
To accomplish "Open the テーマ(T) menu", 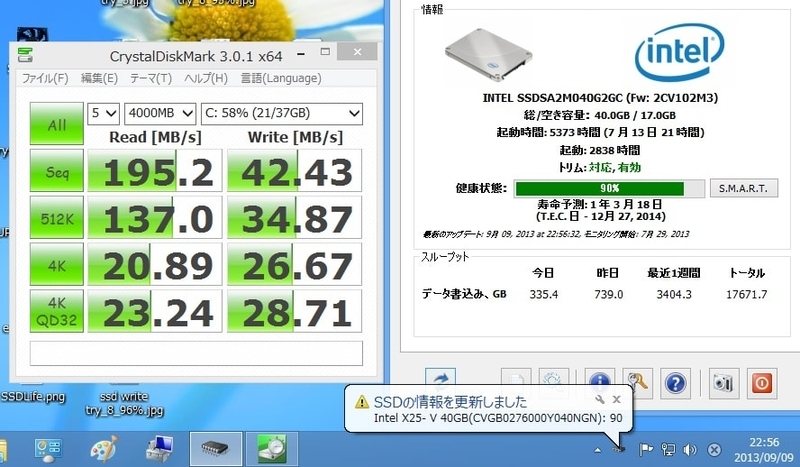I will tap(151, 78).
